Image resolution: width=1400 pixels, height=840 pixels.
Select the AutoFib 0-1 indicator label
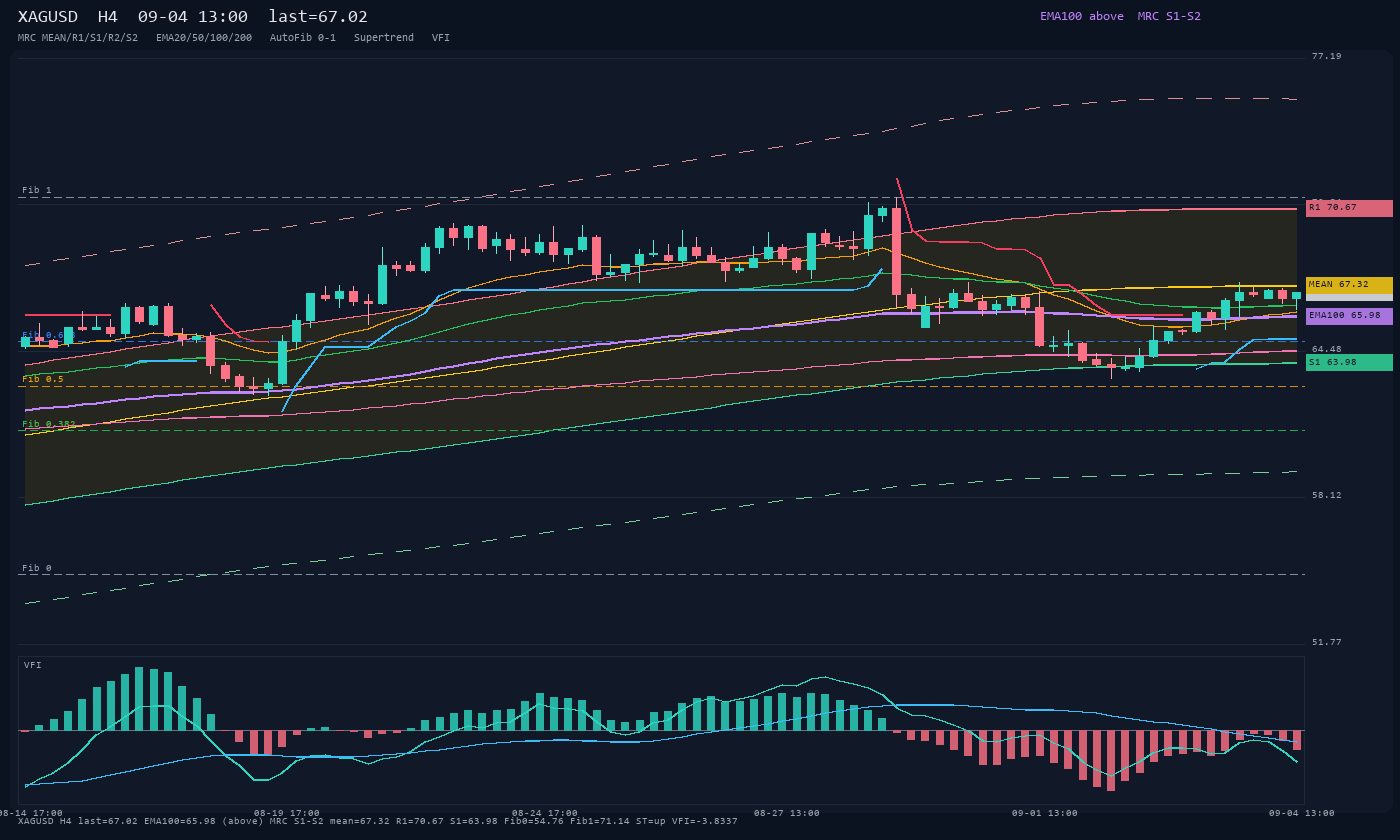[x=303, y=38]
